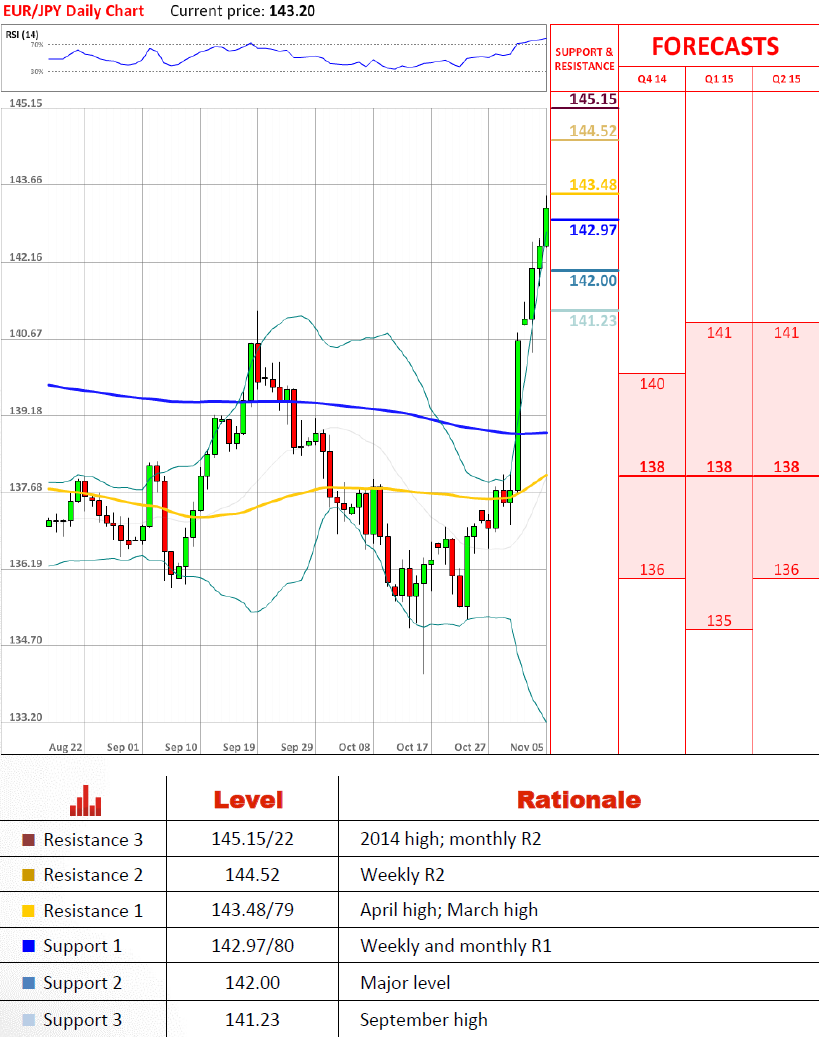
Task: Click the Nov 05 date axis label
Action: (x=527, y=747)
